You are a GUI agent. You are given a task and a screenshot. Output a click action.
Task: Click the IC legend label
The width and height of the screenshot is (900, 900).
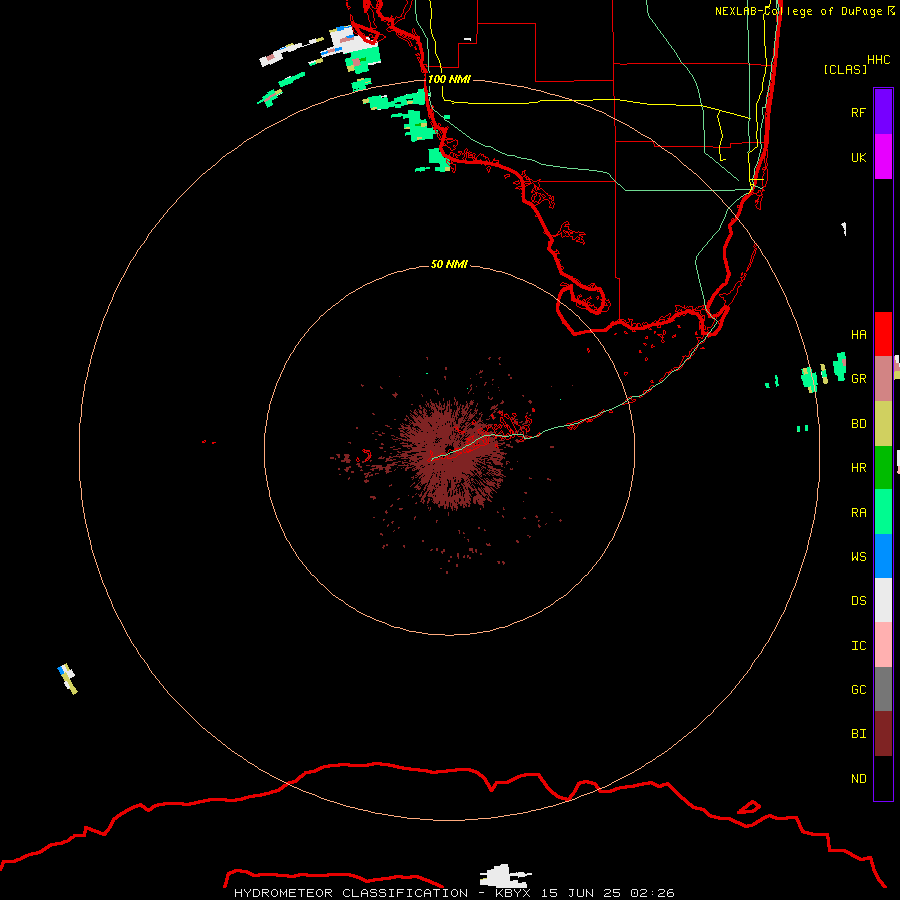tap(858, 646)
